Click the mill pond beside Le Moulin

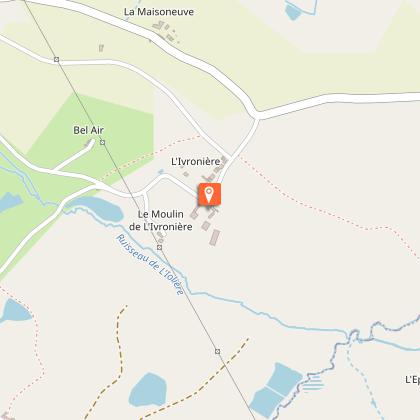[x=98, y=208]
